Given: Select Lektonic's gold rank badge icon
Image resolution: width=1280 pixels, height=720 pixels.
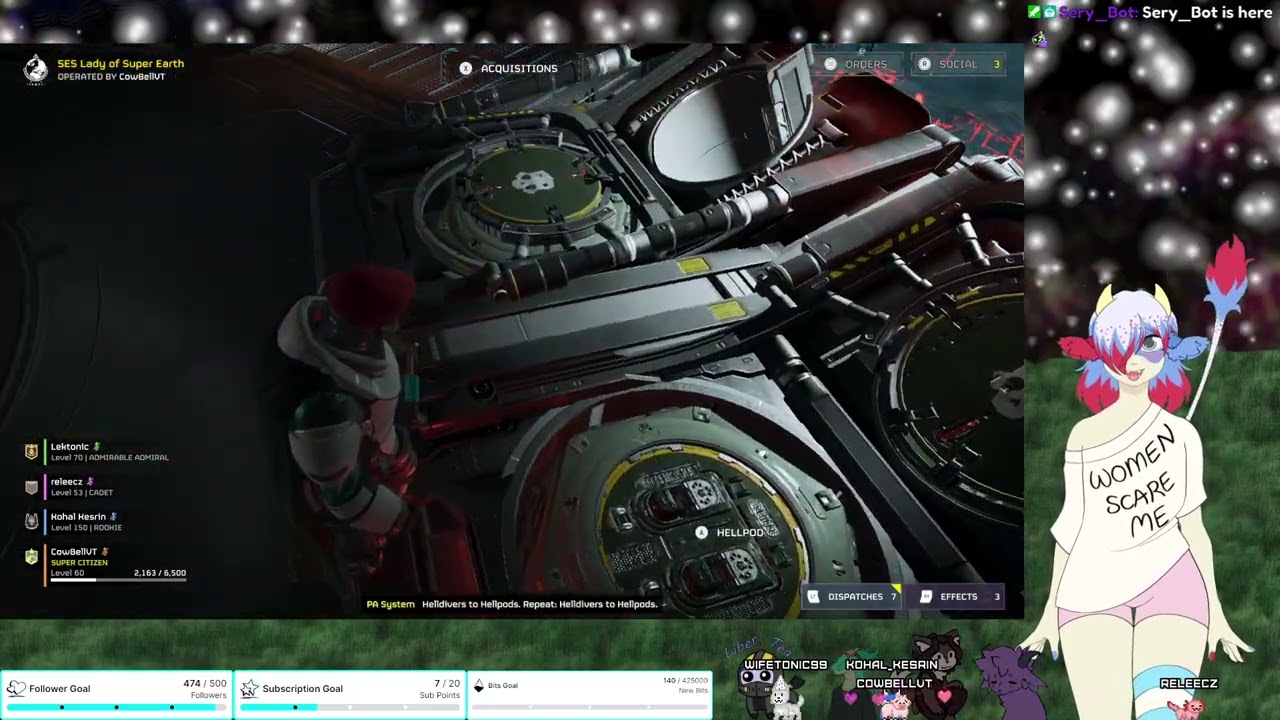Looking at the screenshot, I should (x=32, y=452).
